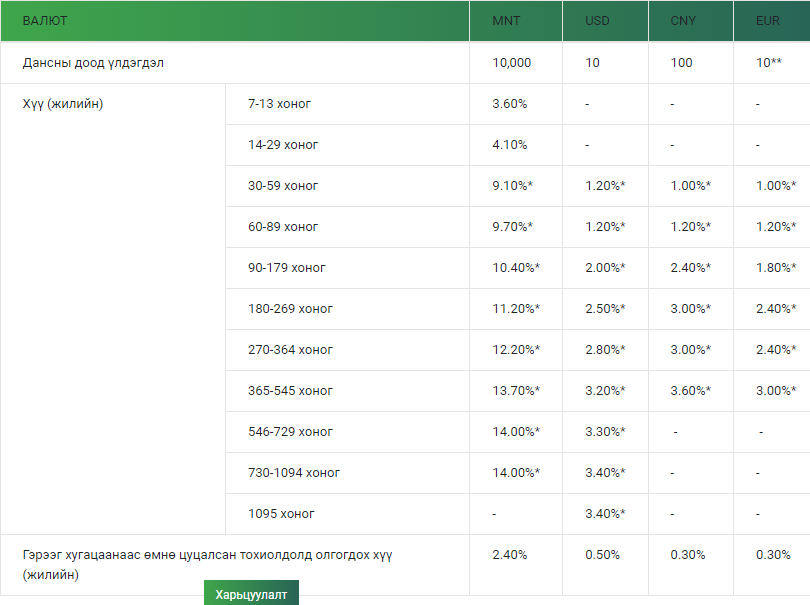810x605 pixels.
Task: Select the 60-89 хоног row label
Action: 283,227
